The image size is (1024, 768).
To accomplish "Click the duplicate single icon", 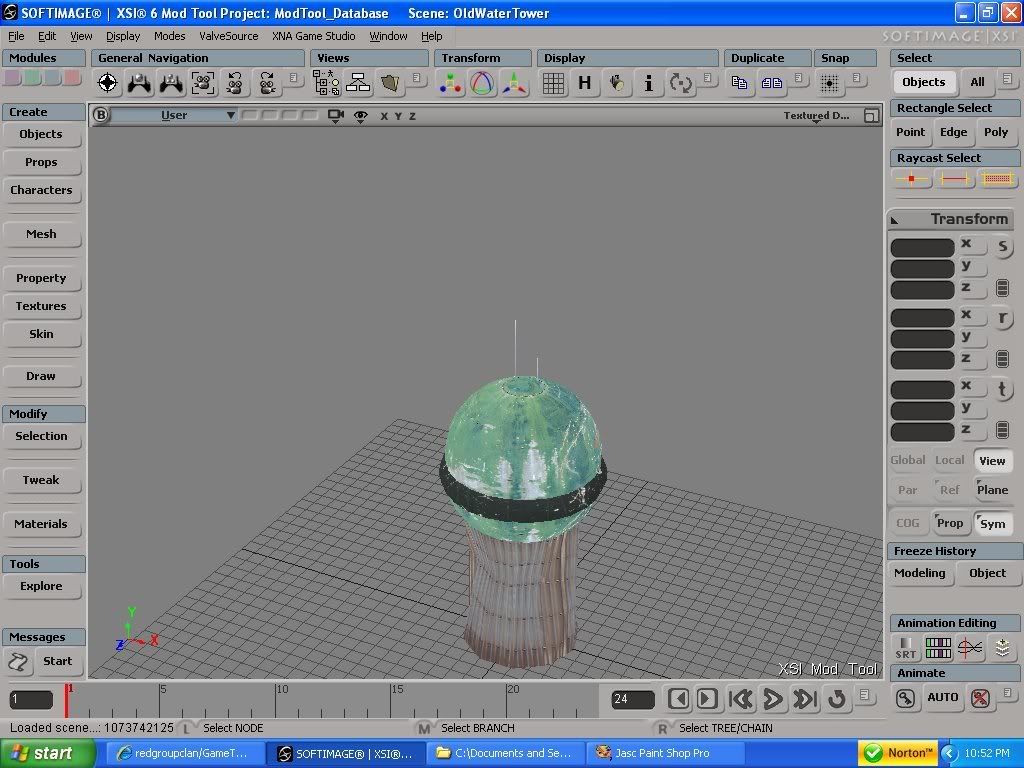I will [739, 83].
